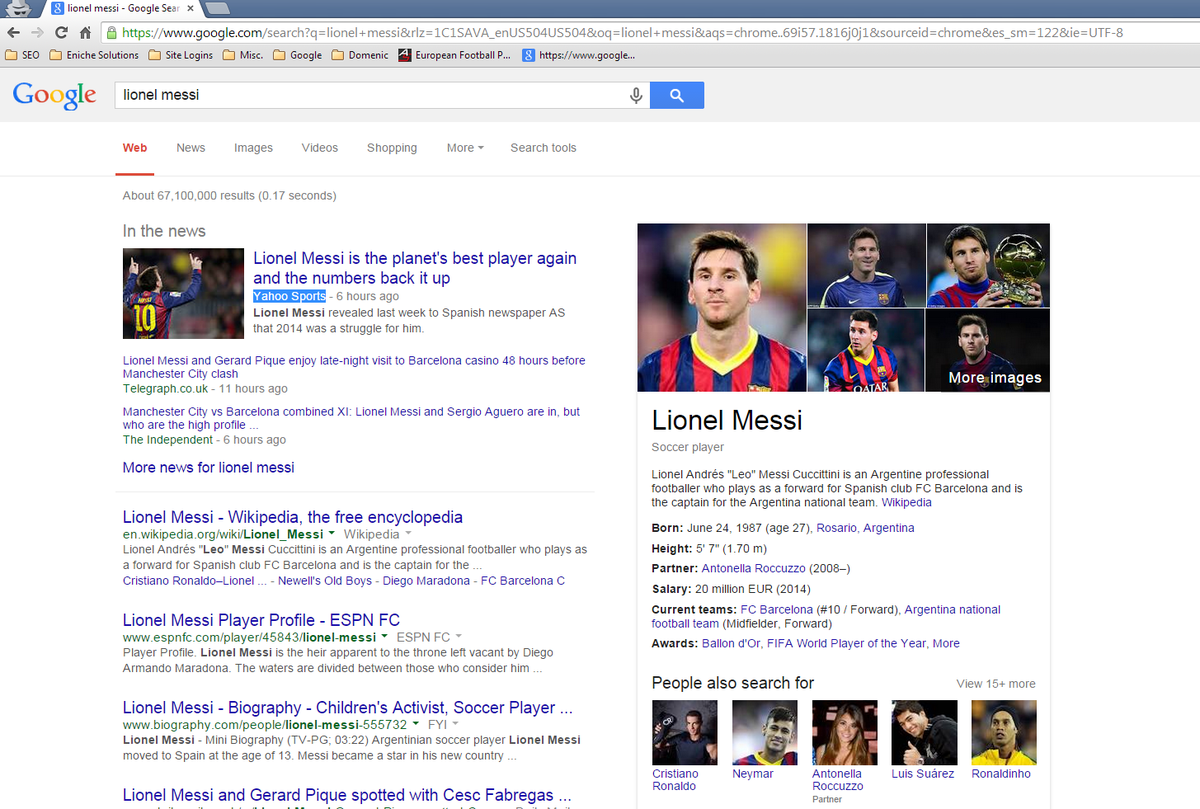Open the Cristiano Ronaldo related person thumbnail

pos(685,733)
